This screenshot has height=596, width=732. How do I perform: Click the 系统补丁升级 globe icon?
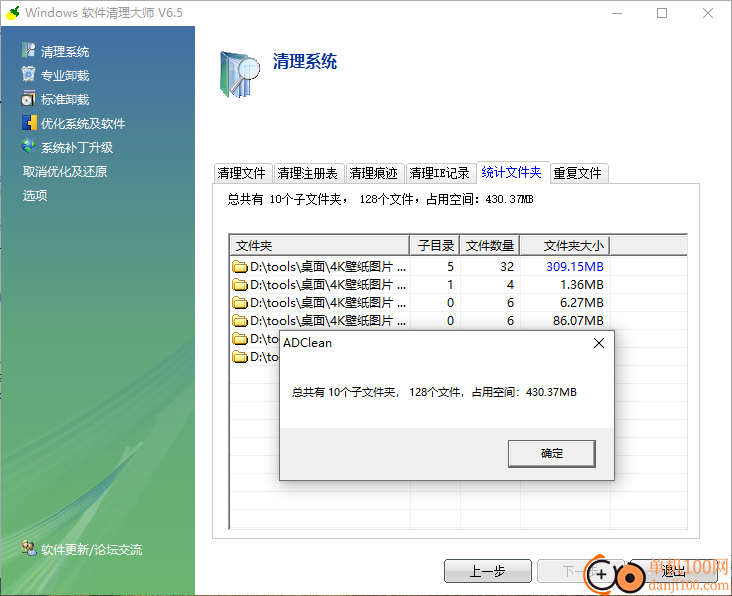(x=28, y=147)
